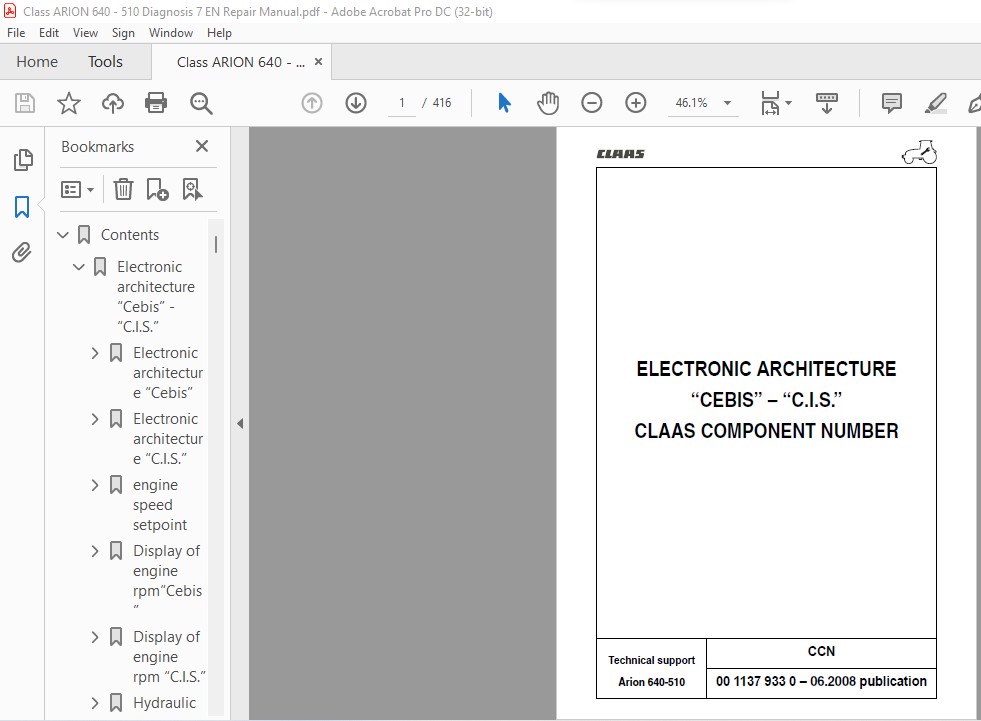Expand Electronic architecture "C.I.S." sub-bookmark
981x721 pixels.
click(x=94, y=419)
